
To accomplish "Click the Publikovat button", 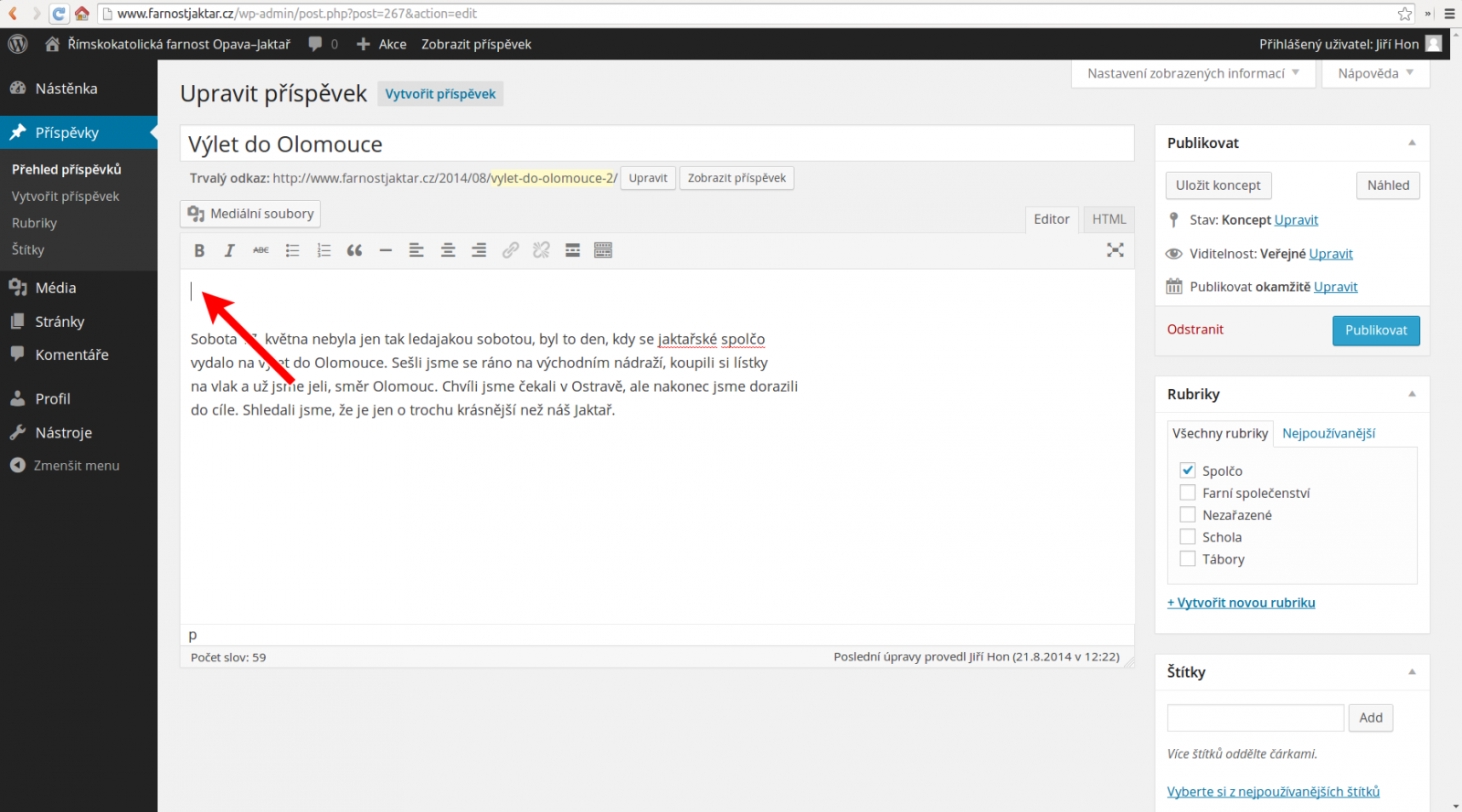I will [x=1376, y=331].
